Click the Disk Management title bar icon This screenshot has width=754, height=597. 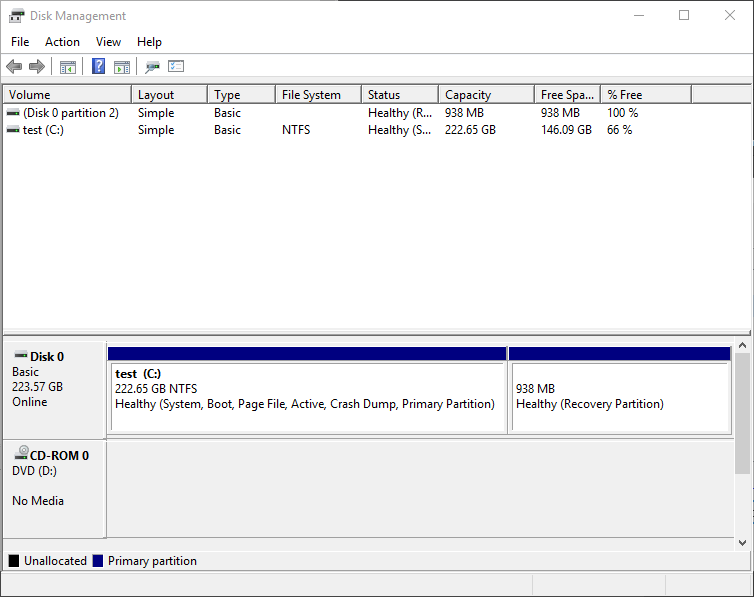pyautogui.click(x=17, y=16)
